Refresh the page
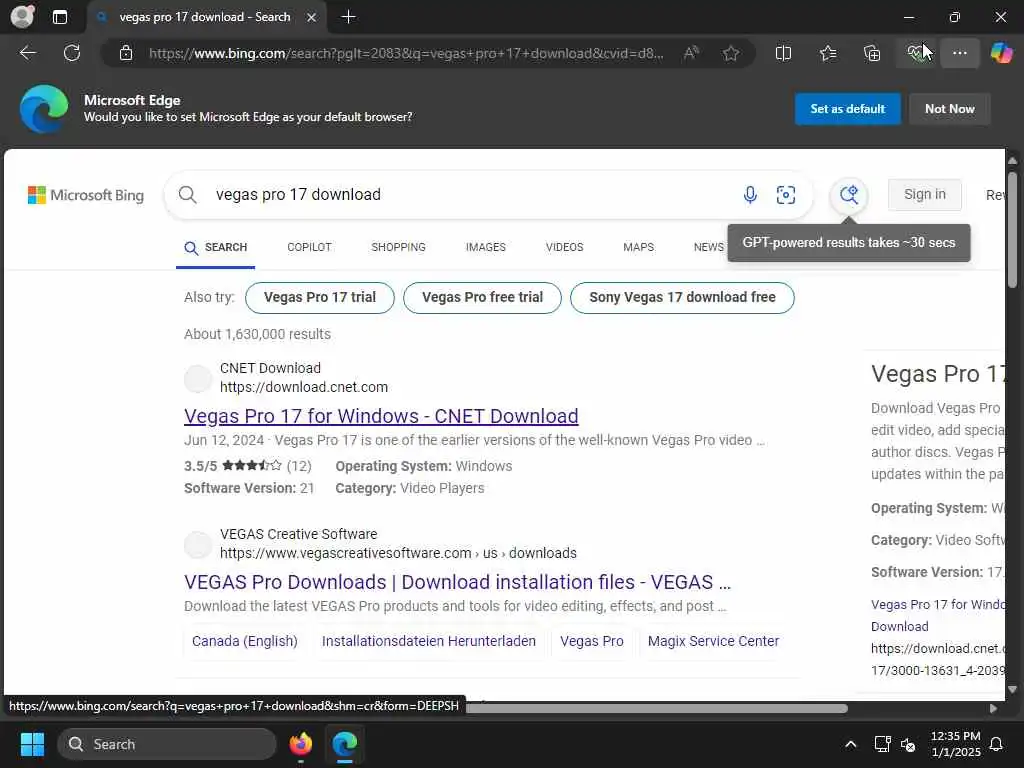The height and width of the screenshot is (768, 1024). coord(72,53)
